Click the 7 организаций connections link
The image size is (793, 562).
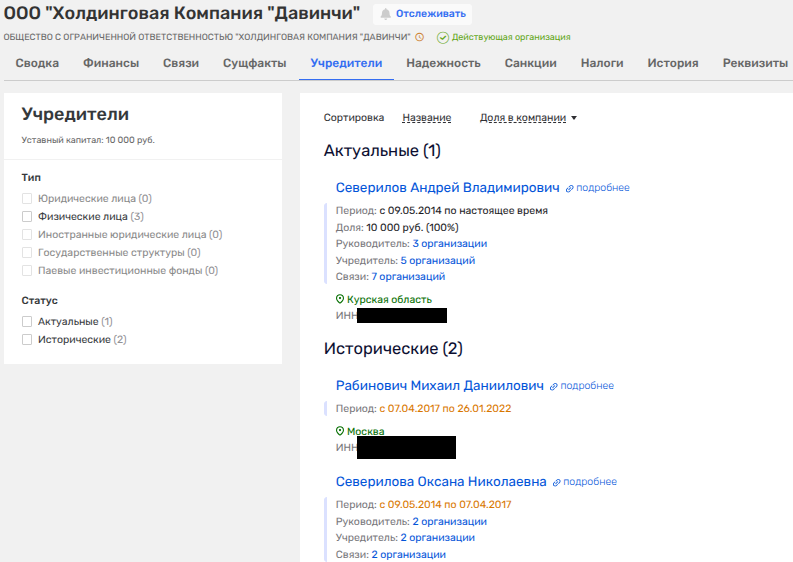click(408, 277)
